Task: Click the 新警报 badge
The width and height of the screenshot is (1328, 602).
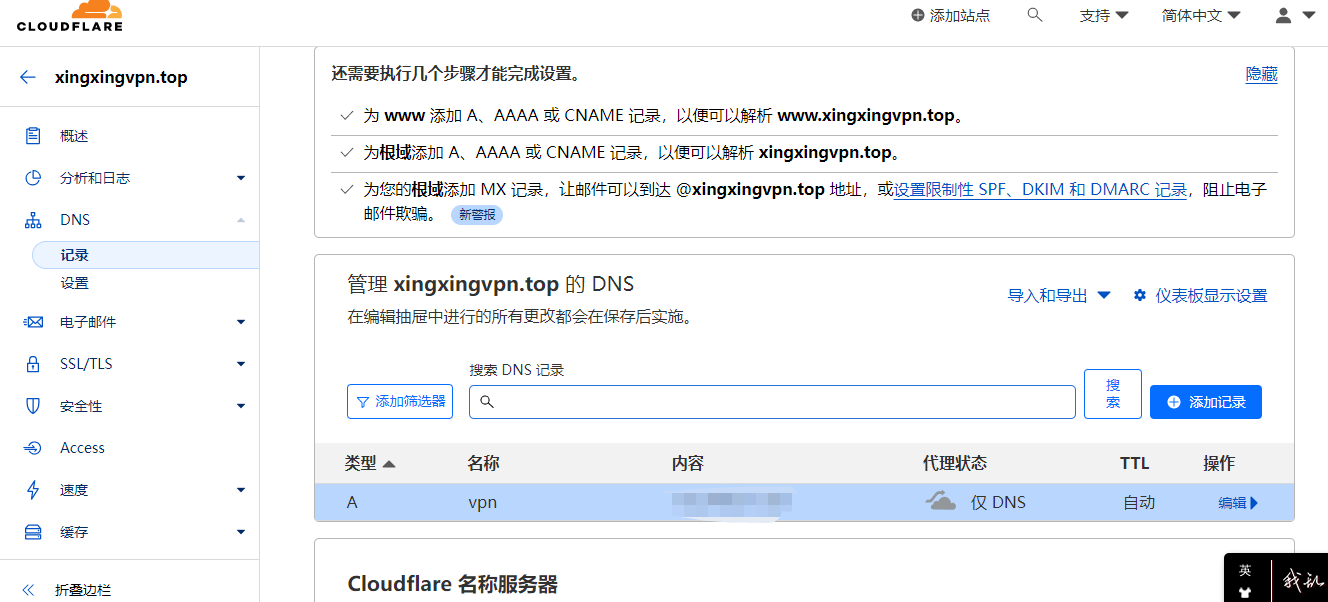Action: (477, 214)
